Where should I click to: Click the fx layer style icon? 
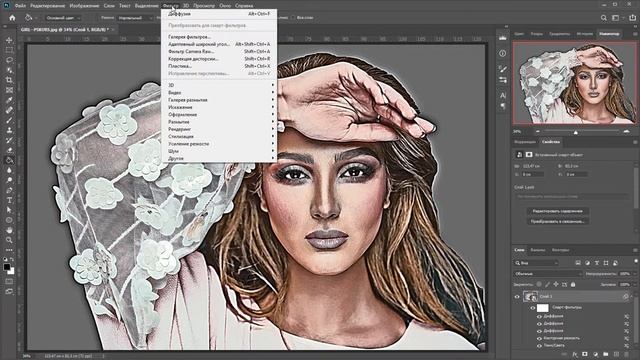click(575, 354)
